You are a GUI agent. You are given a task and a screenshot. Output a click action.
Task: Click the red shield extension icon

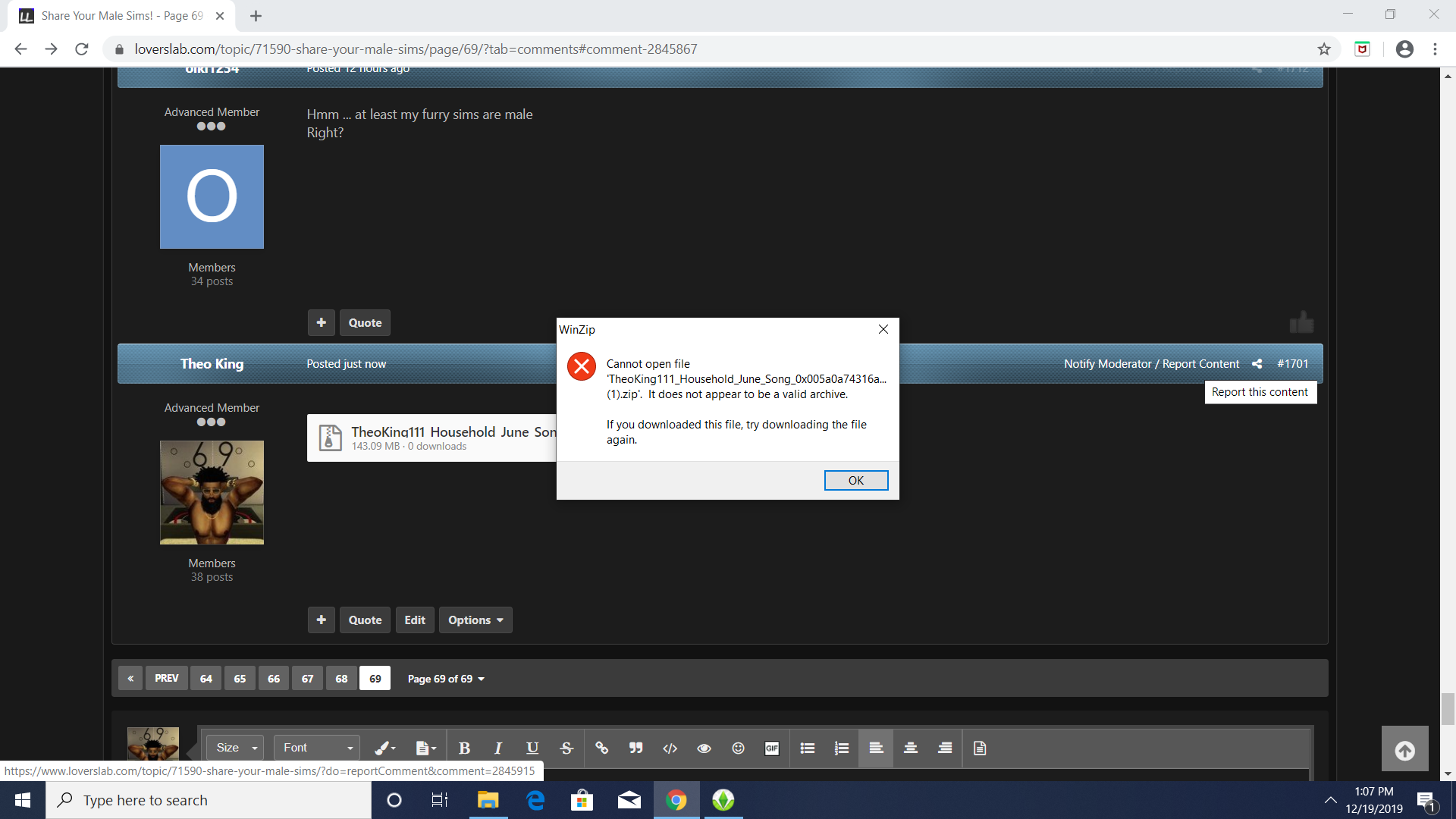[1362, 49]
